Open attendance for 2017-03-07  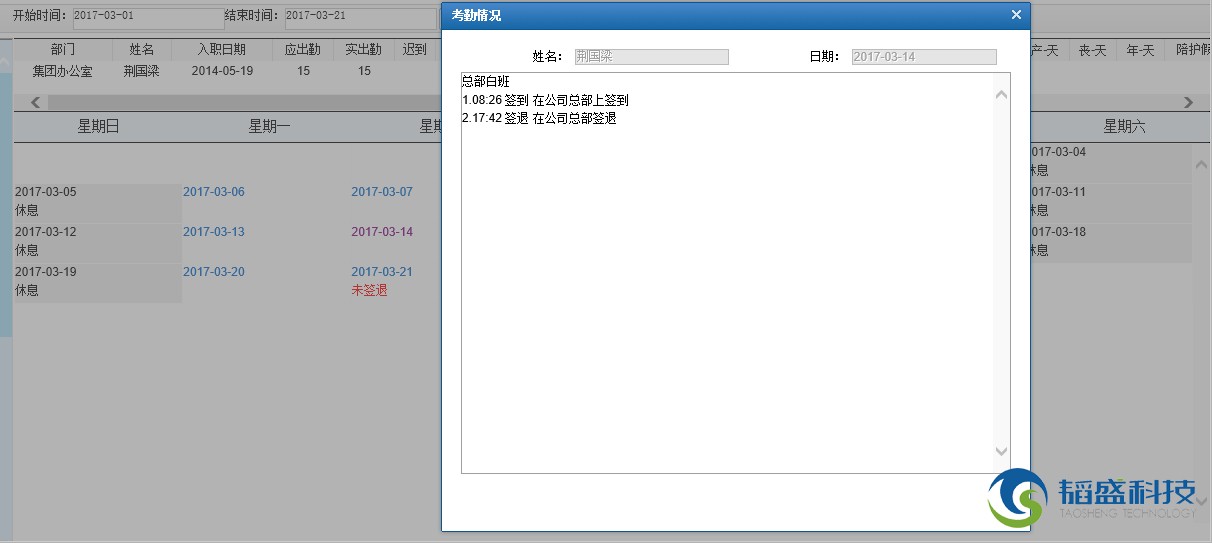[x=382, y=192]
